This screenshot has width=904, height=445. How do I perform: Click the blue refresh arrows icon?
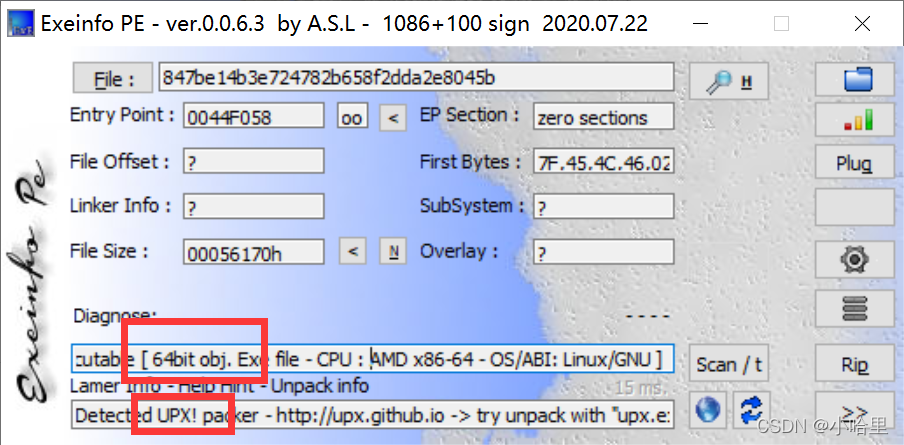point(751,410)
